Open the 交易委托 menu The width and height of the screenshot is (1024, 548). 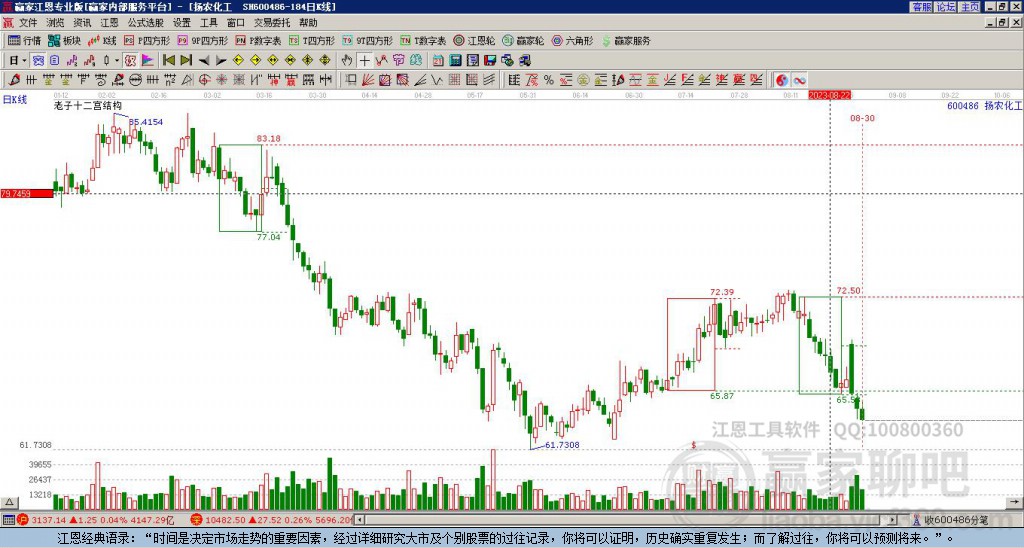pos(272,23)
